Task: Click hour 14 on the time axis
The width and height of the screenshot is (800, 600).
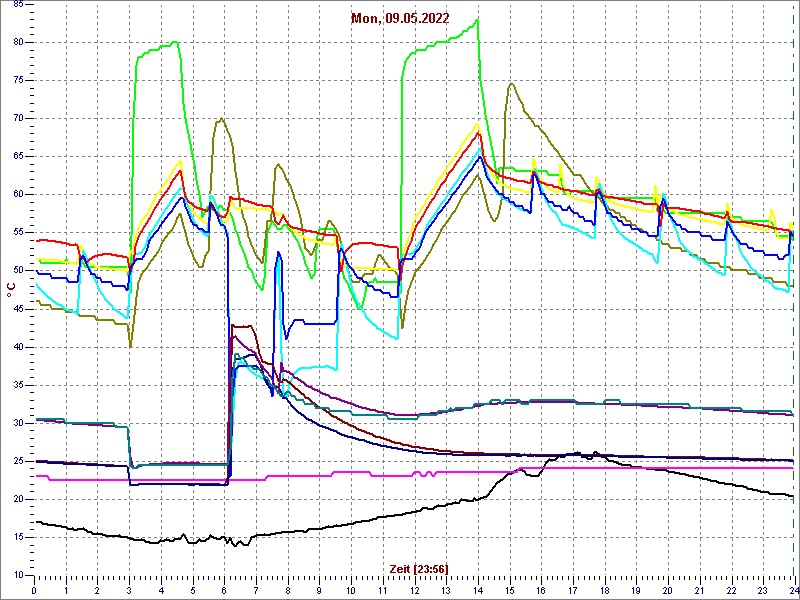Action: pyautogui.click(x=478, y=590)
